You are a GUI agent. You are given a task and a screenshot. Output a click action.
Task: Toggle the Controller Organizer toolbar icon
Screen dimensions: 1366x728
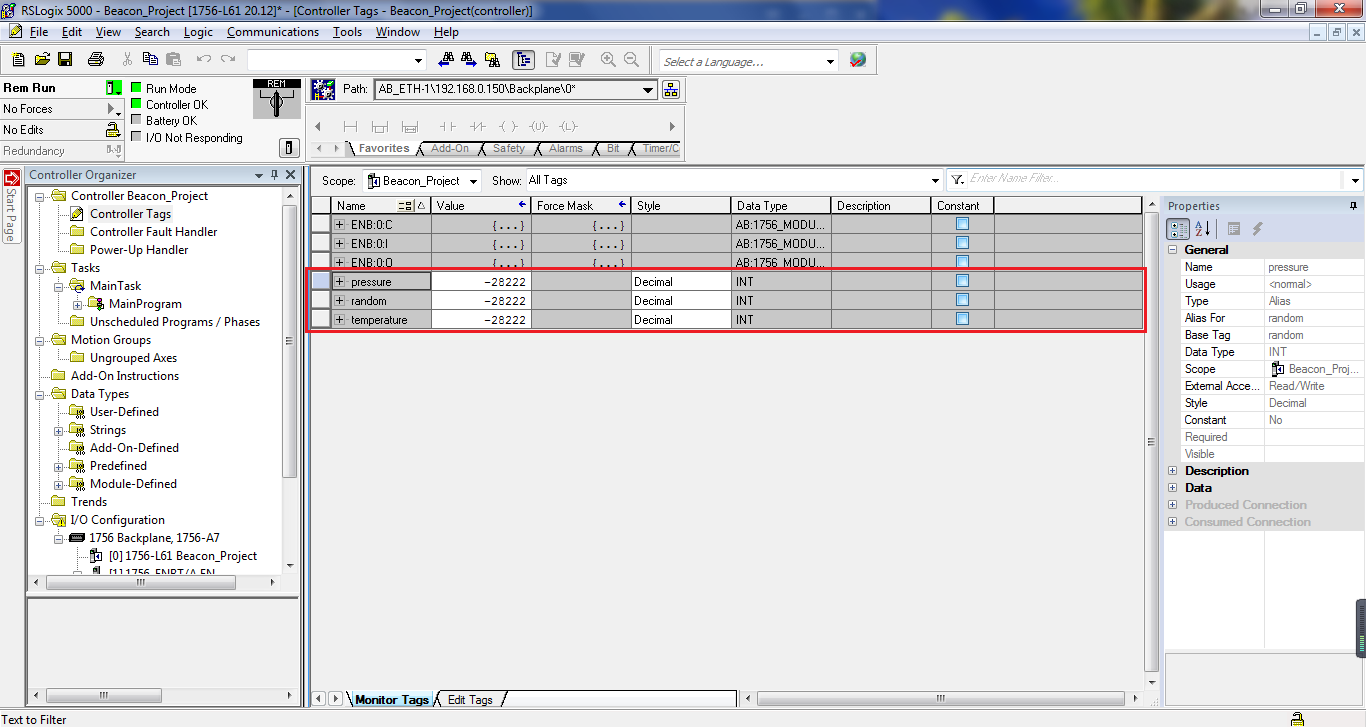pos(523,60)
